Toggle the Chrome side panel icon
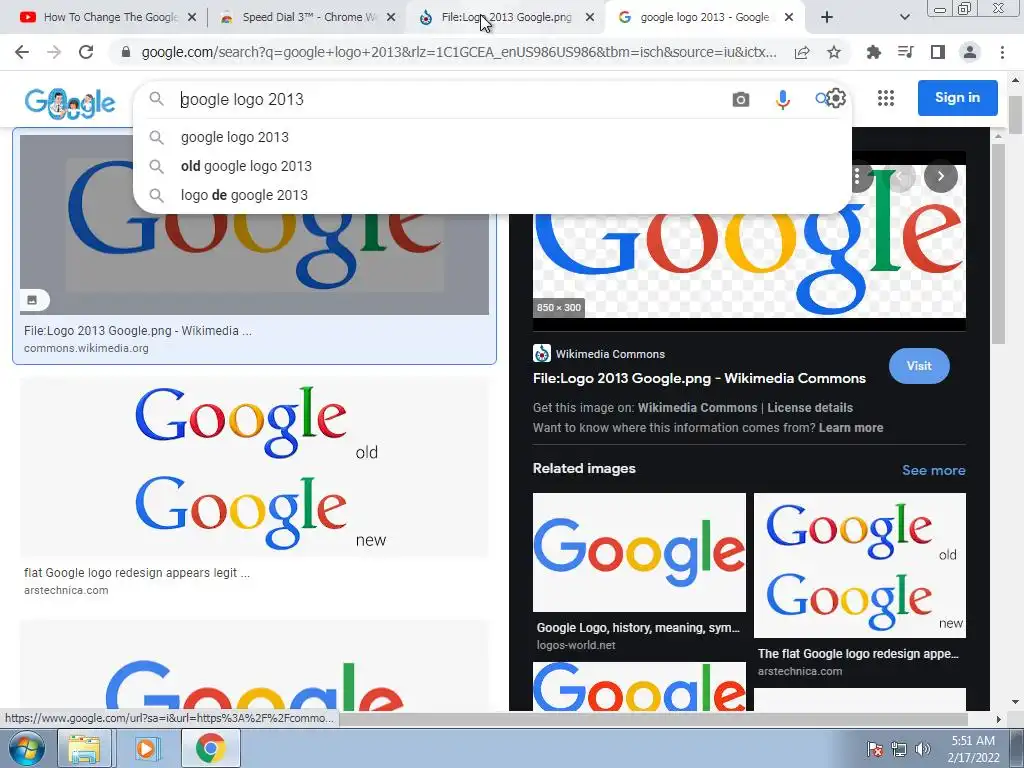Screen dimensions: 1024x768 pyautogui.click(x=938, y=52)
